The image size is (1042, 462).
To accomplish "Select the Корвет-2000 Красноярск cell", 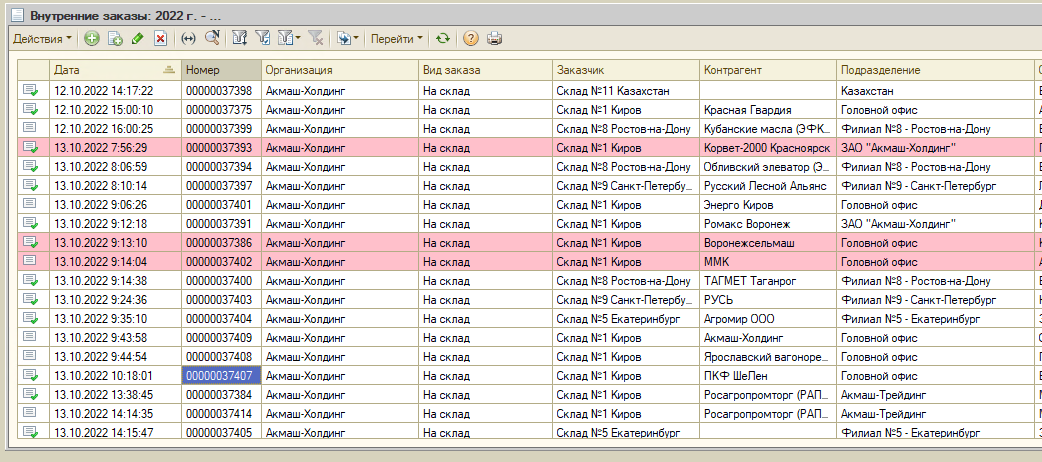I will coord(768,148).
